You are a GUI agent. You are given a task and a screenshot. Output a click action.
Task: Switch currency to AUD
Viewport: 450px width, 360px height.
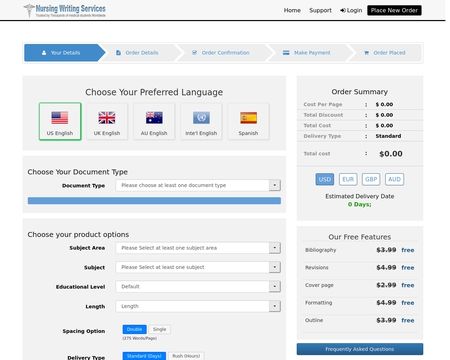[394, 179]
